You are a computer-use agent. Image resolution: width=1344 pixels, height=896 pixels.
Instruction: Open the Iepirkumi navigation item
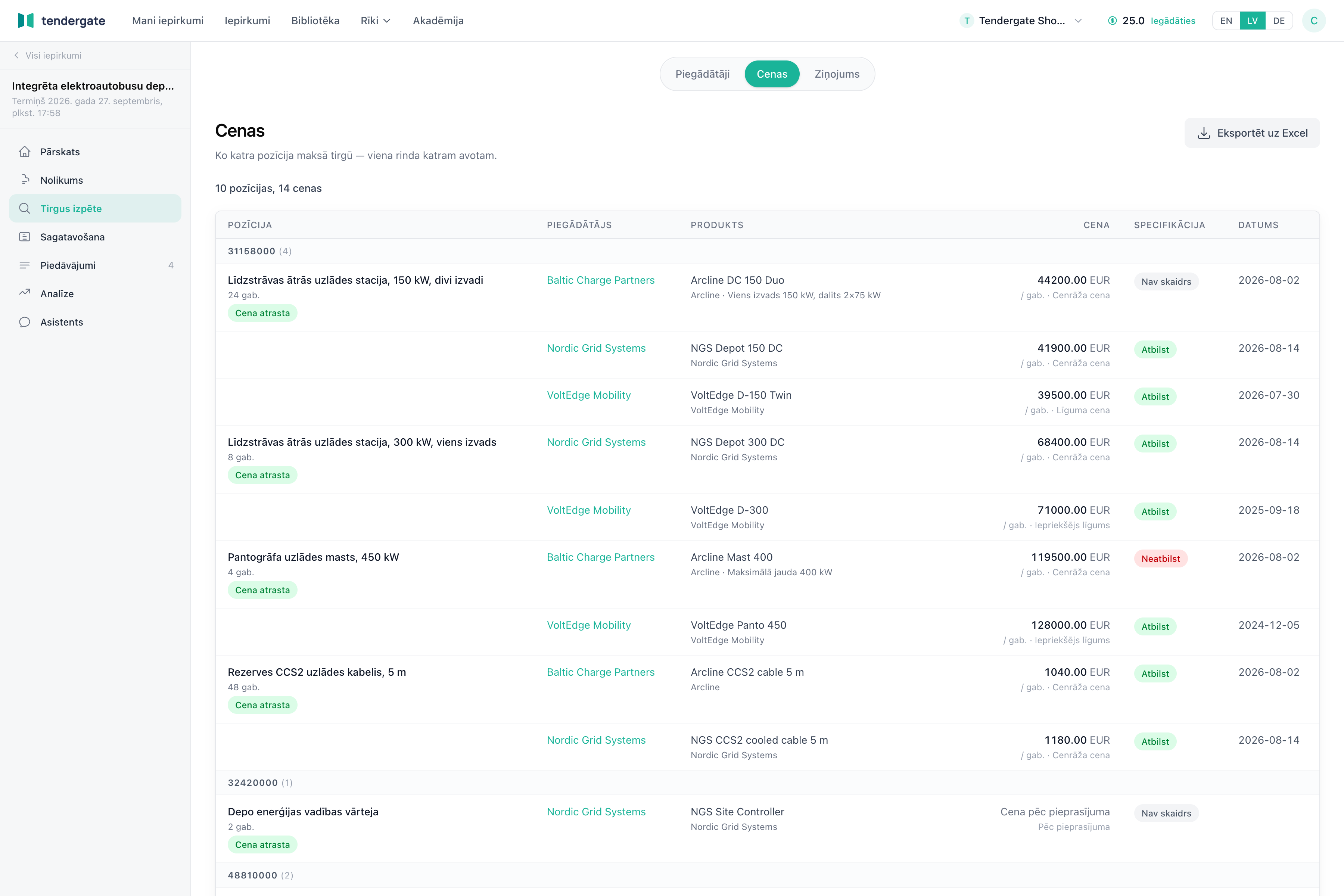tap(248, 21)
